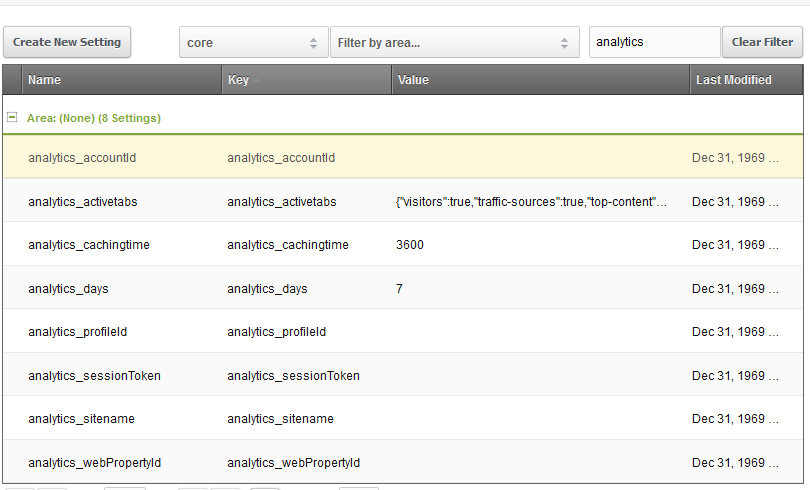Sort by Last Modified column header

pos(733,80)
